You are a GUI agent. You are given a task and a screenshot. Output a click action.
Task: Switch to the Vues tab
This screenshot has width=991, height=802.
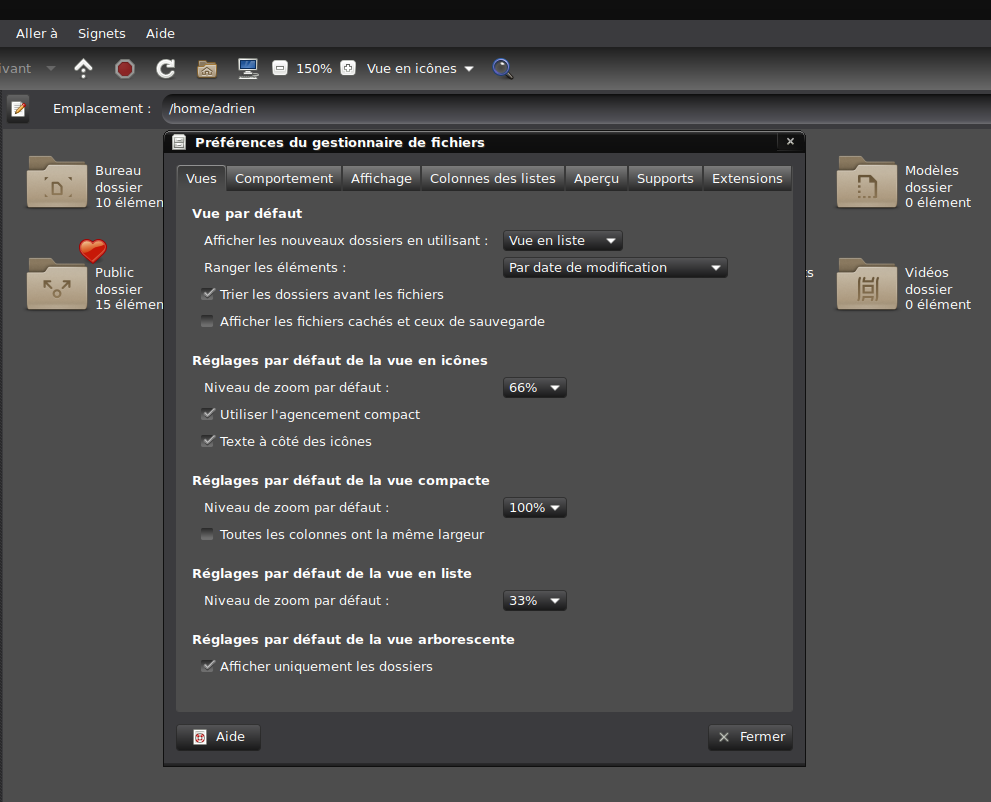(201, 179)
